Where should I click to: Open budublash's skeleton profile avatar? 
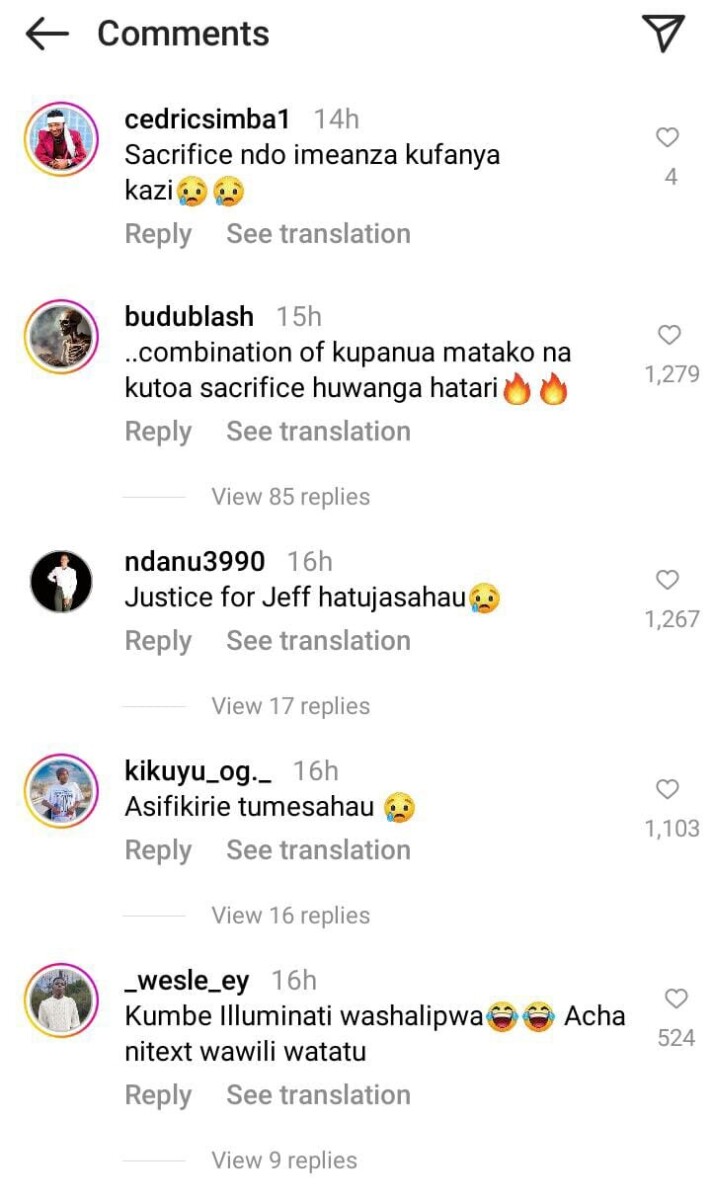[x=62, y=337]
